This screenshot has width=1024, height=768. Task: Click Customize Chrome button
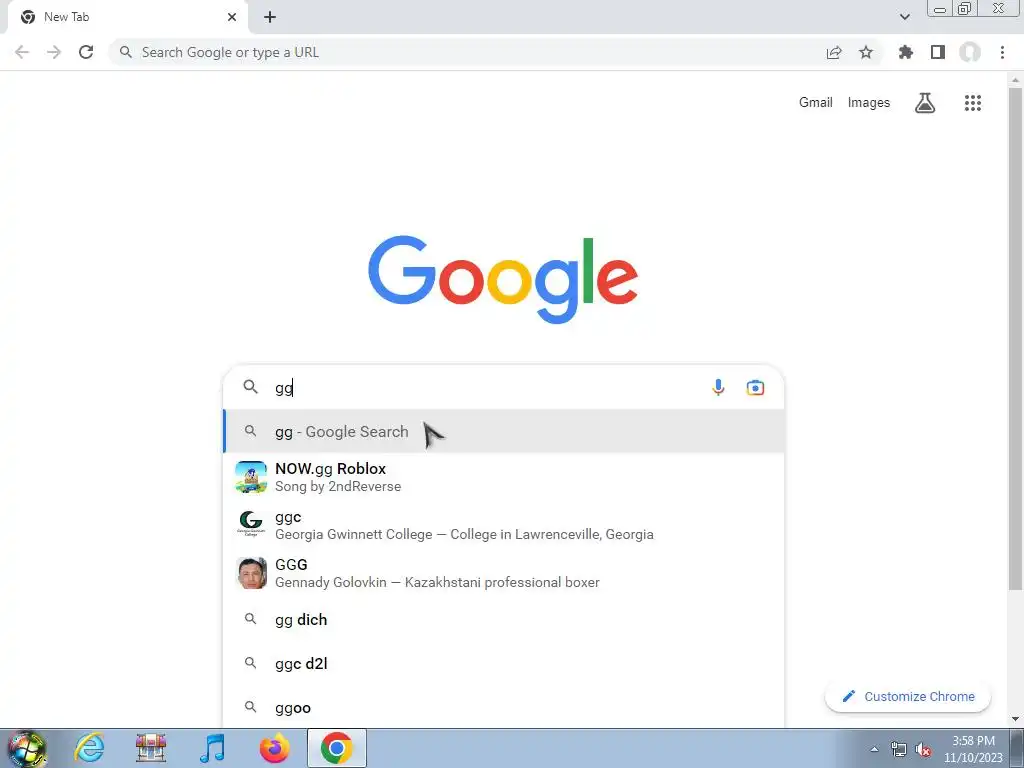[x=908, y=696]
